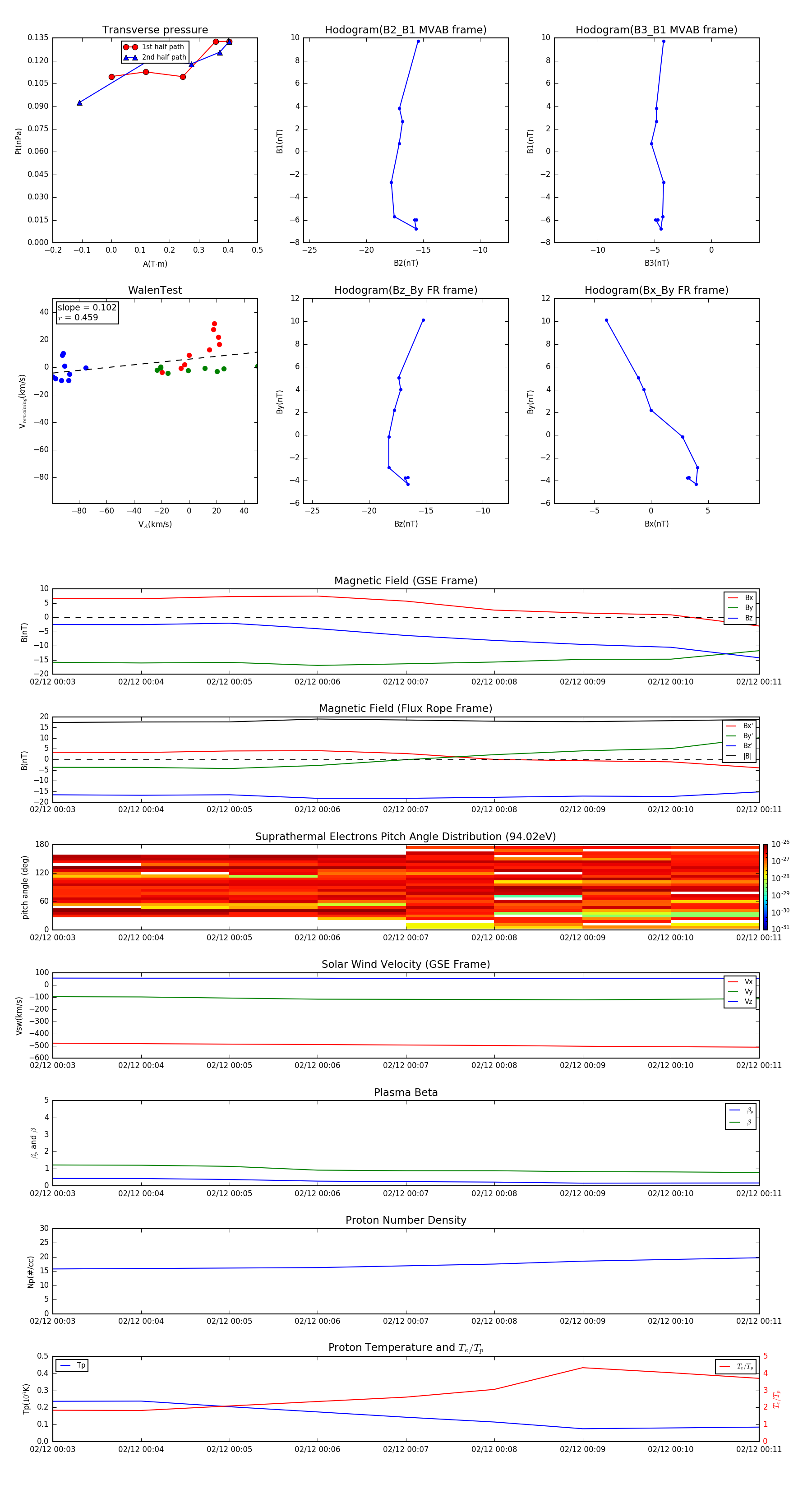Screen dimensions: 812x1489
Task: Pick the "1st half path" legend entry
Action: pyautogui.click(x=154, y=47)
